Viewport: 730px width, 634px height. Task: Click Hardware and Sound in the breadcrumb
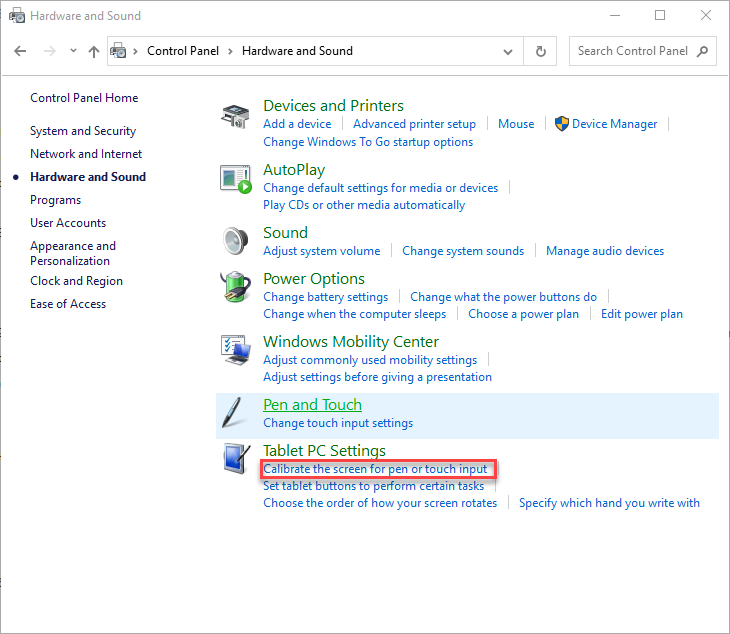coord(297,51)
